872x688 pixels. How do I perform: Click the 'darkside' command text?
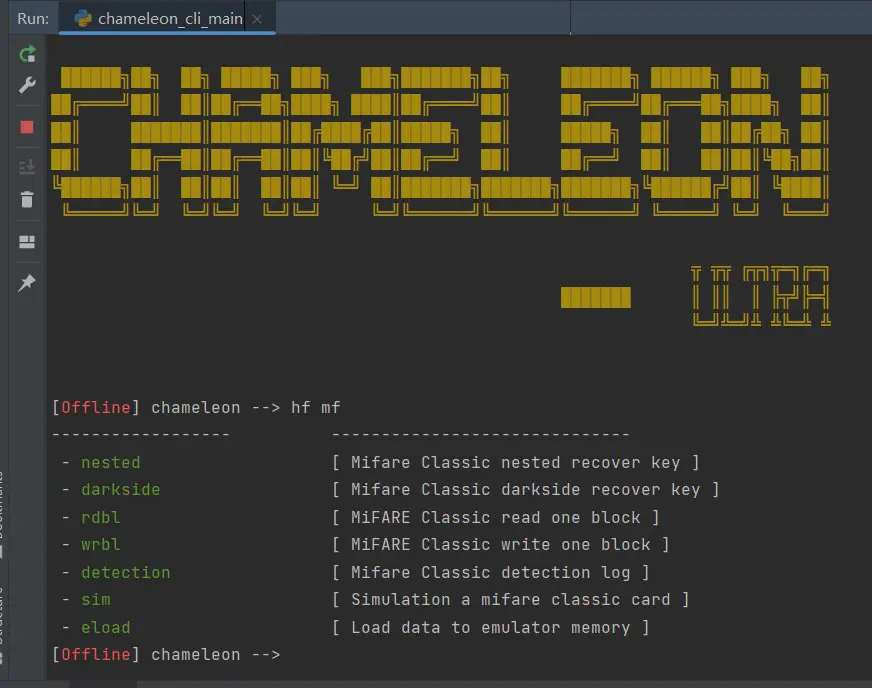click(x=121, y=489)
